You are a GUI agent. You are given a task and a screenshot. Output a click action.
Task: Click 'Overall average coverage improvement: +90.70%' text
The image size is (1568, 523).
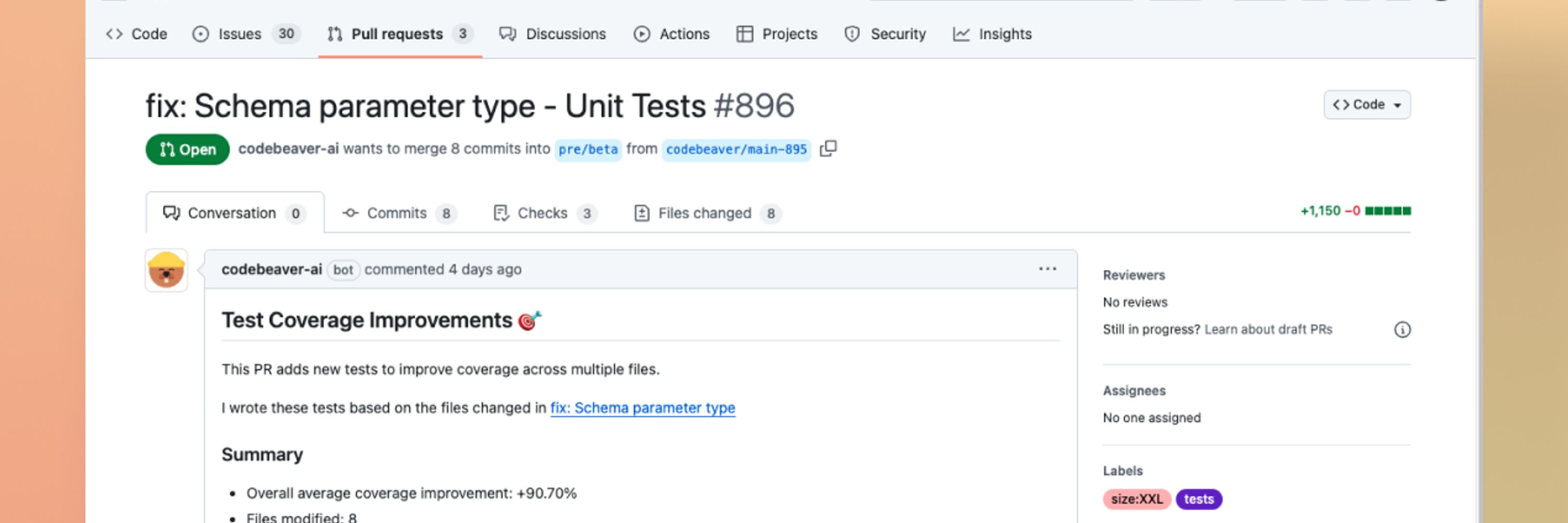click(x=411, y=493)
